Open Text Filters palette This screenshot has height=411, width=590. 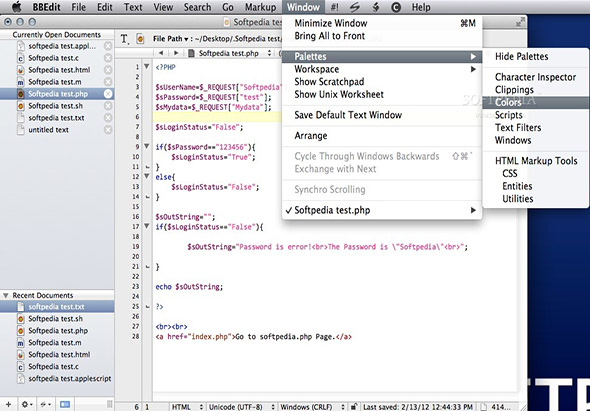point(535,128)
